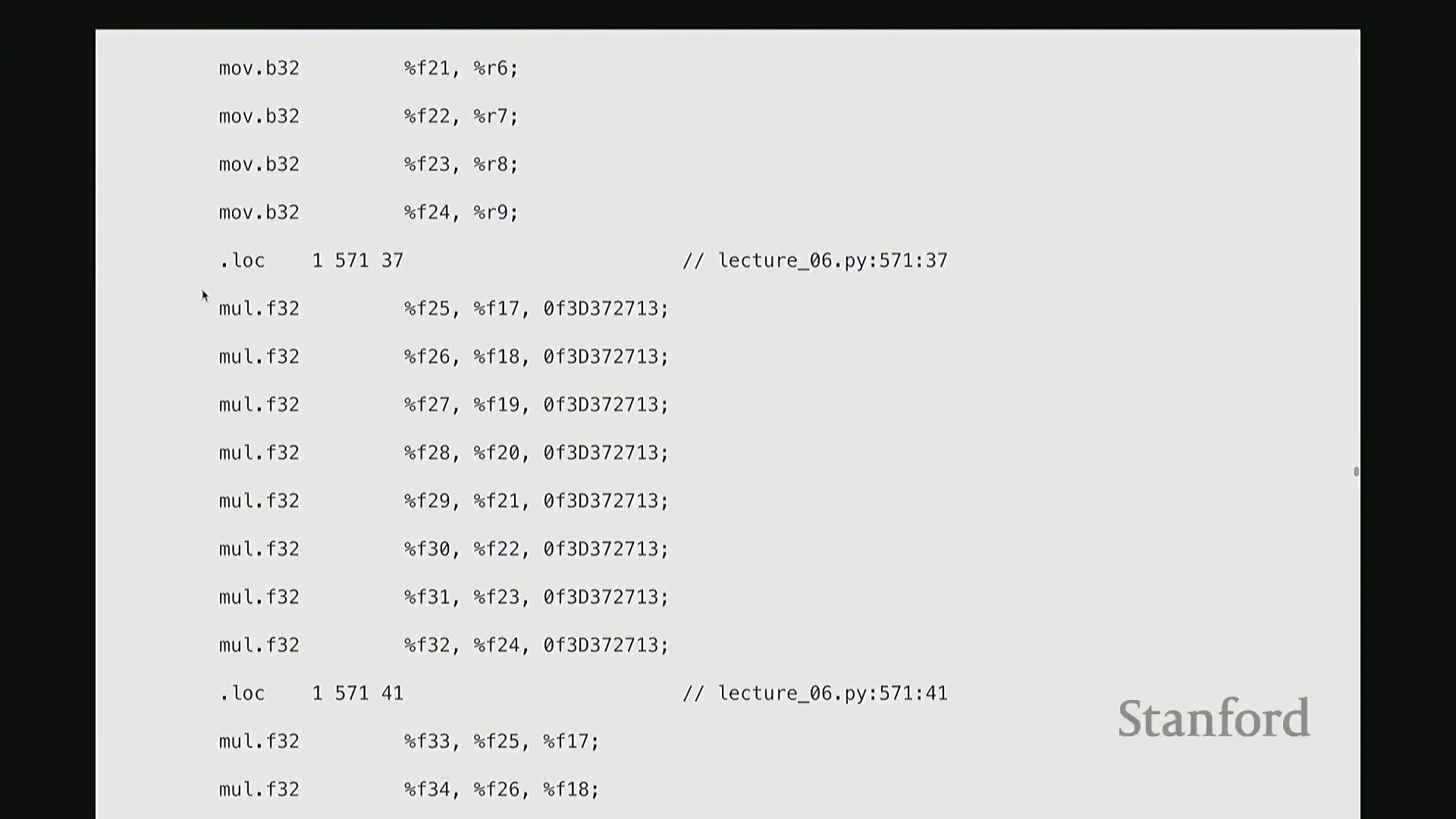Click the mul.f32 %f30, %f22 instruction
This screenshot has width=1456, height=819.
[x=444, y=549]
